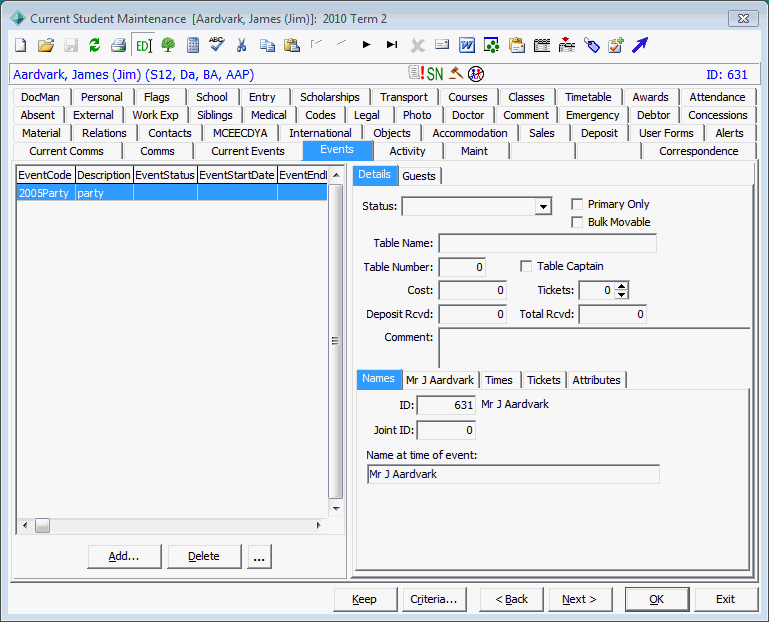The height and width of the screenshot is (622, 769).
Task: Open the Current Events tab
Action: coord(248,151)
